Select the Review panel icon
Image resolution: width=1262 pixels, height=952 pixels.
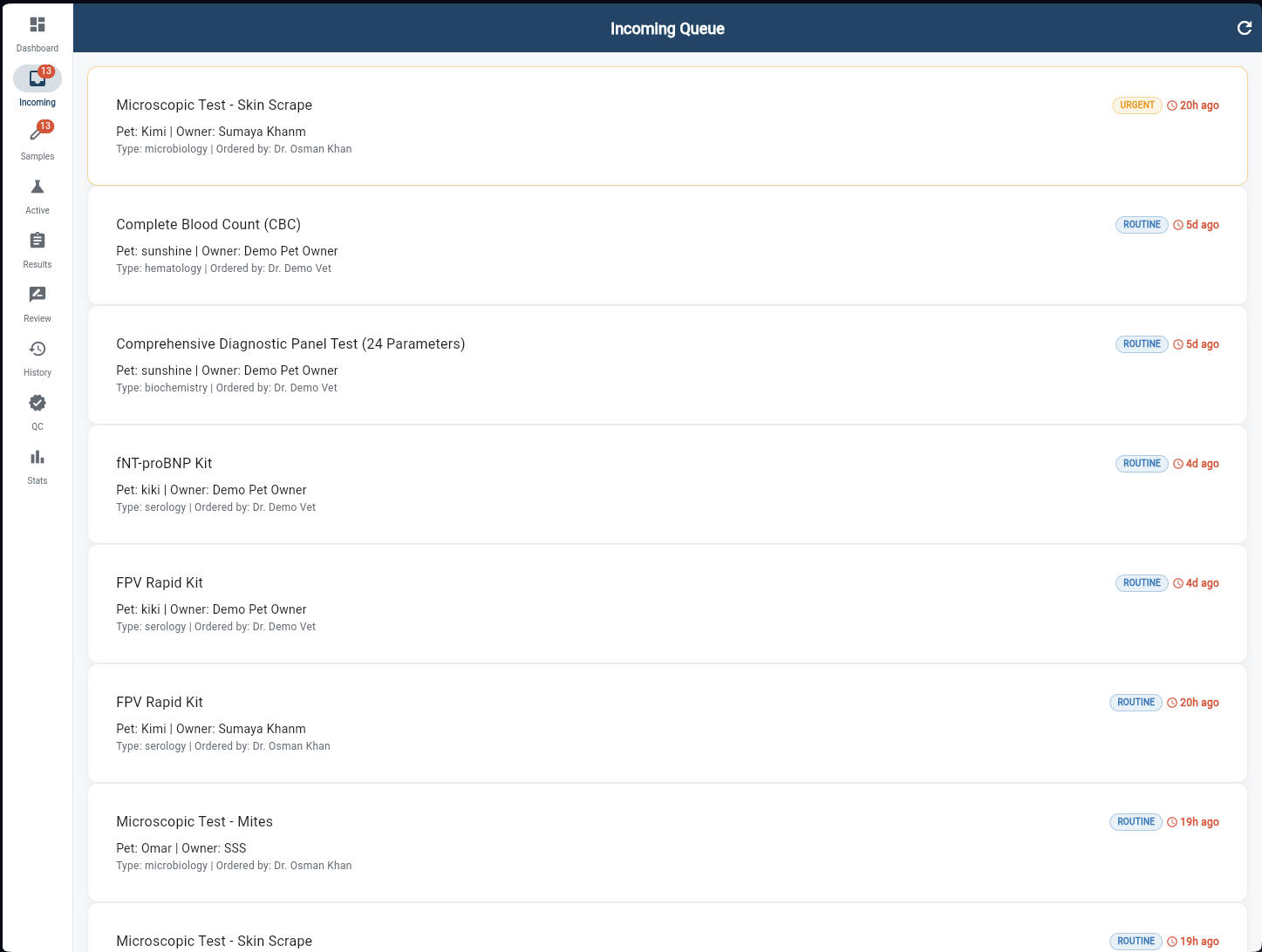37,294
